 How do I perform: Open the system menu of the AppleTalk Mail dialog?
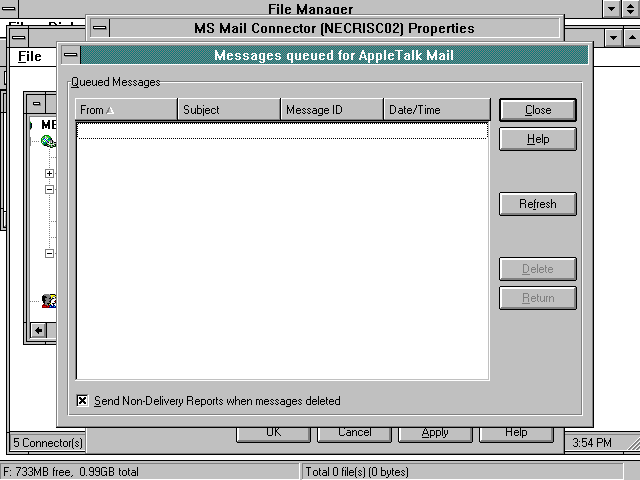(x=71, y=55)
